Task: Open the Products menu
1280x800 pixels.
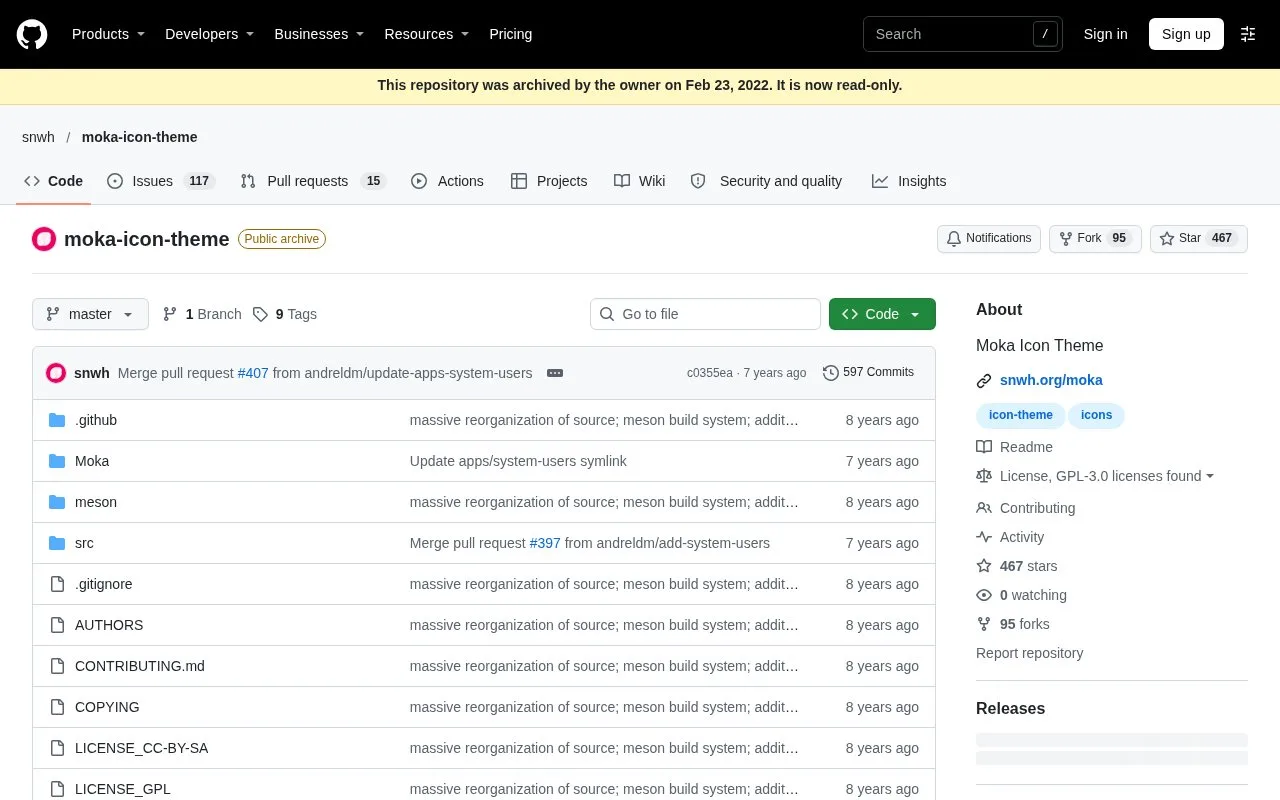Action: (108, 34)
